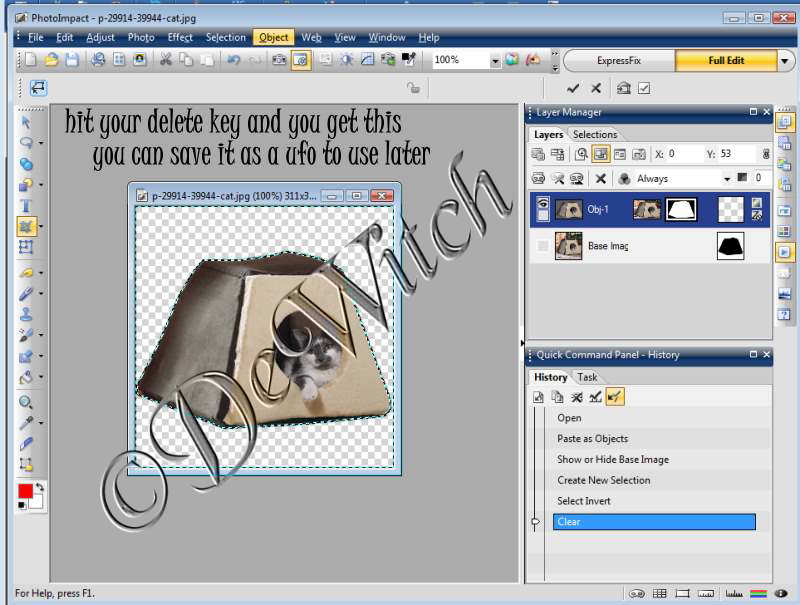This screenshot has width=800, height=605.
Task: Switch to the Task tab
Action: [x=588, y=377]
